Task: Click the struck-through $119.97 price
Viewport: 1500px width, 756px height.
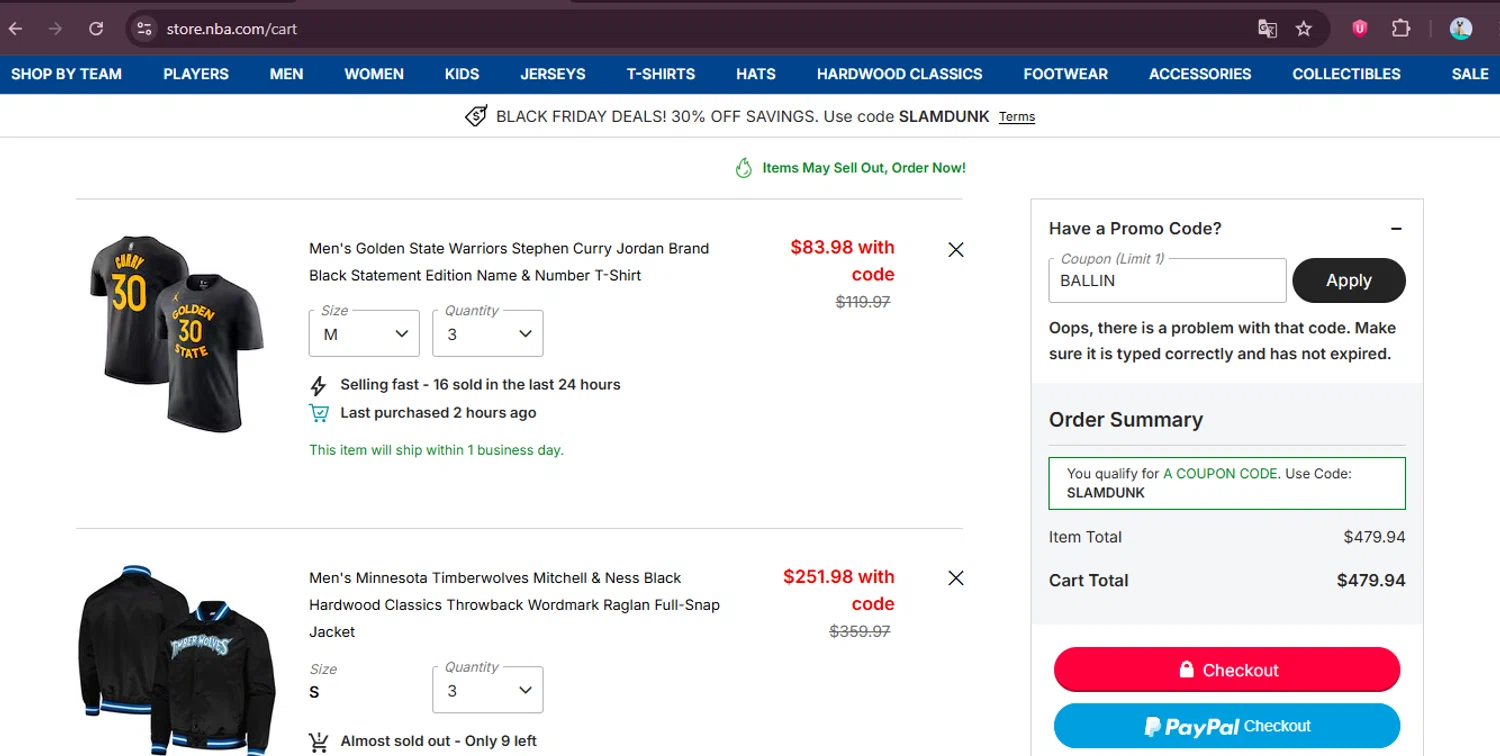Action: click(x=863, y=302)
